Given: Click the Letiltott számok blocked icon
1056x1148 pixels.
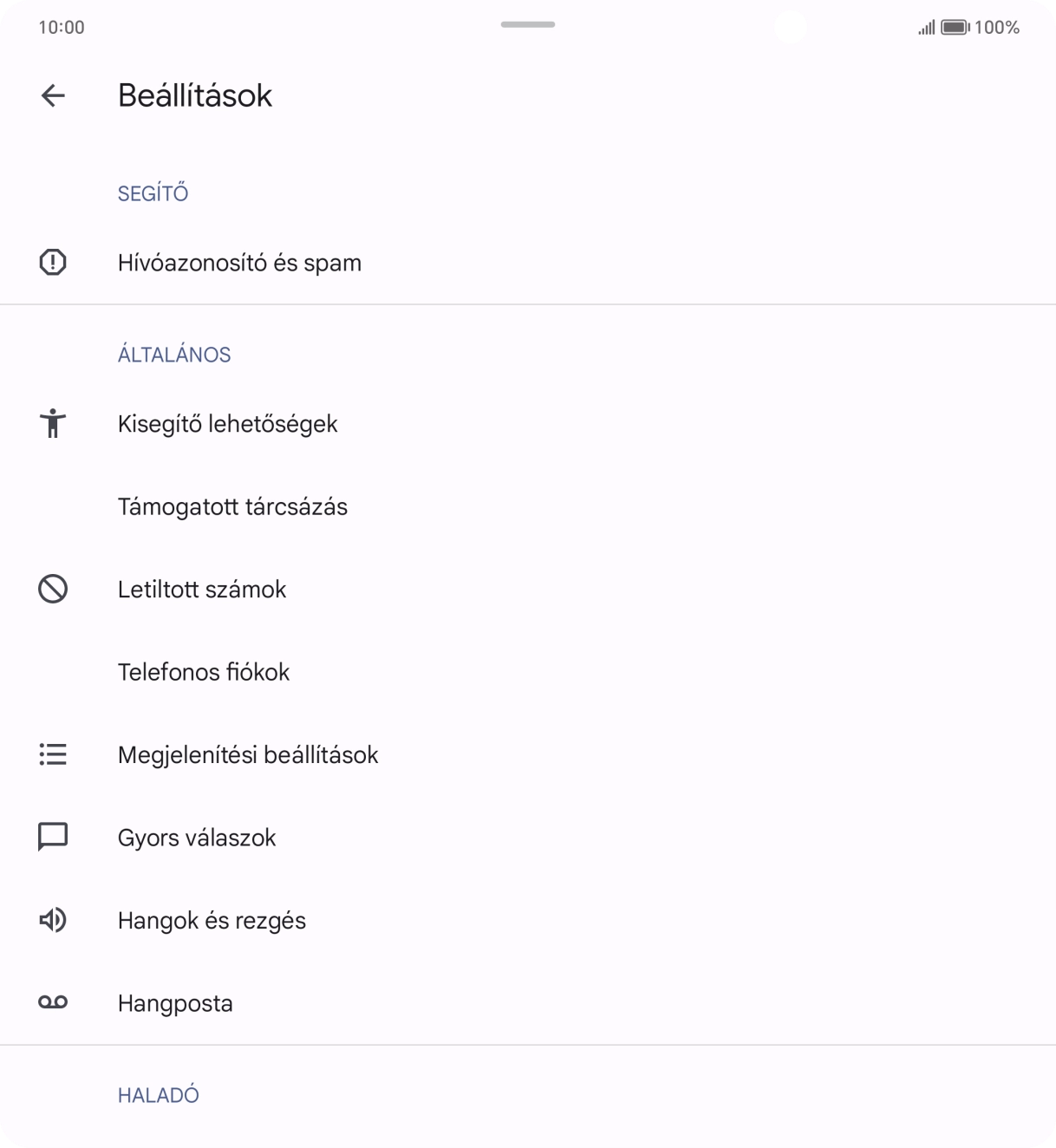Looking at the screenshot, I should (53, 589).
